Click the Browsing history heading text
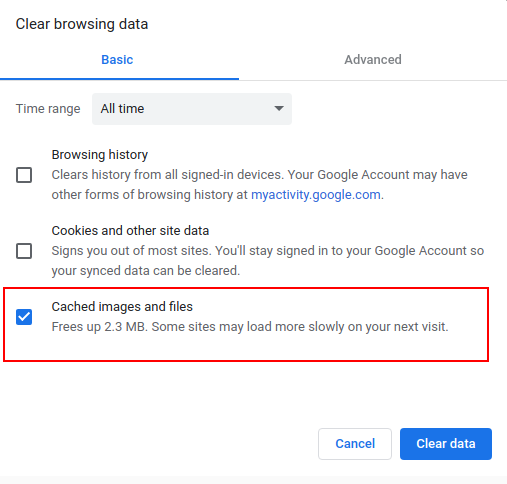507x484 pixels. (100, 155)
